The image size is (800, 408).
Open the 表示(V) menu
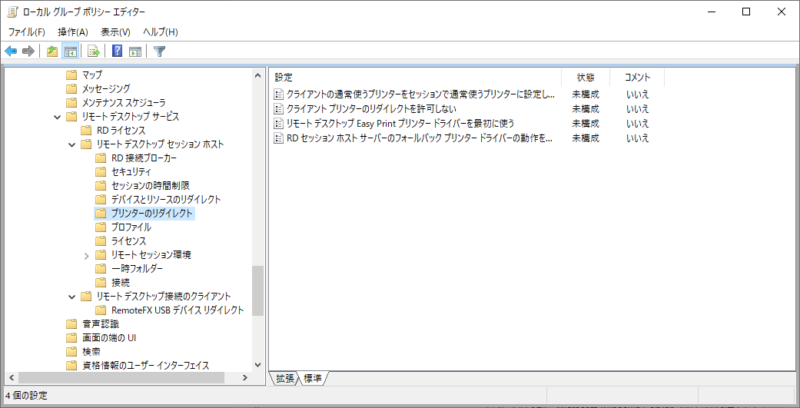coord(115,32)
